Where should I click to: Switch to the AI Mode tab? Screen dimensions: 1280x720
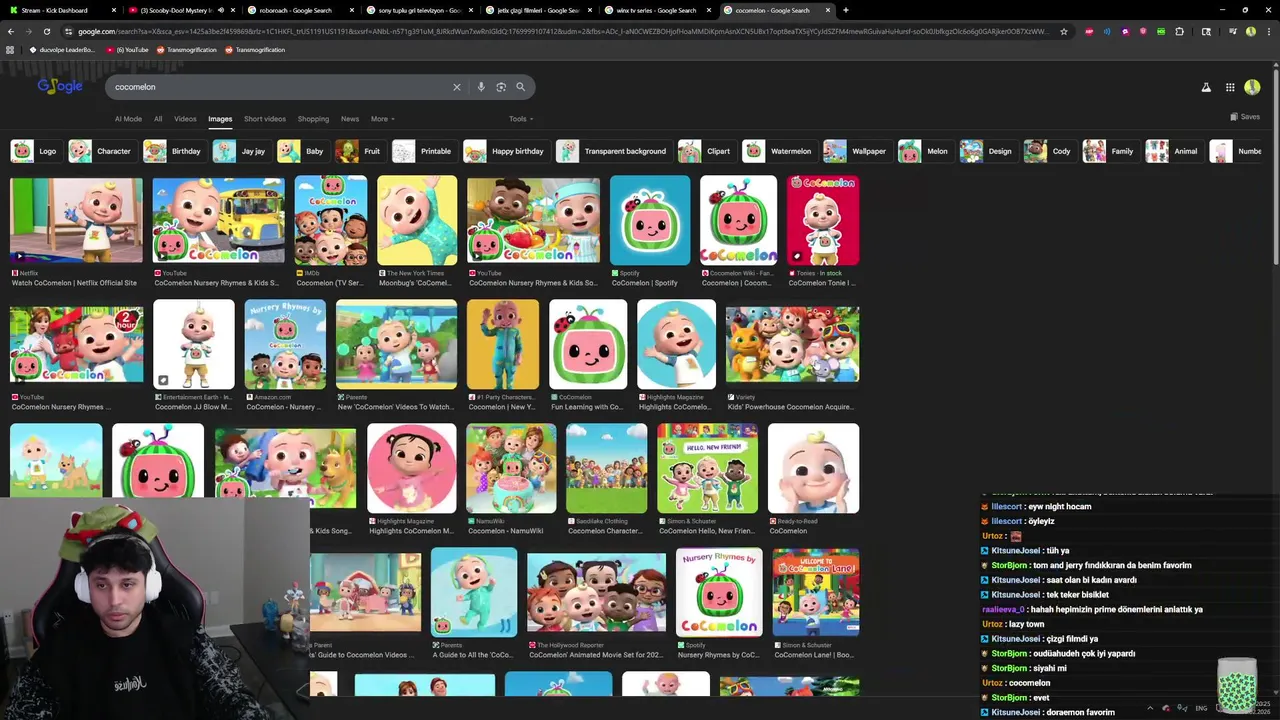(x=128, y=119)
